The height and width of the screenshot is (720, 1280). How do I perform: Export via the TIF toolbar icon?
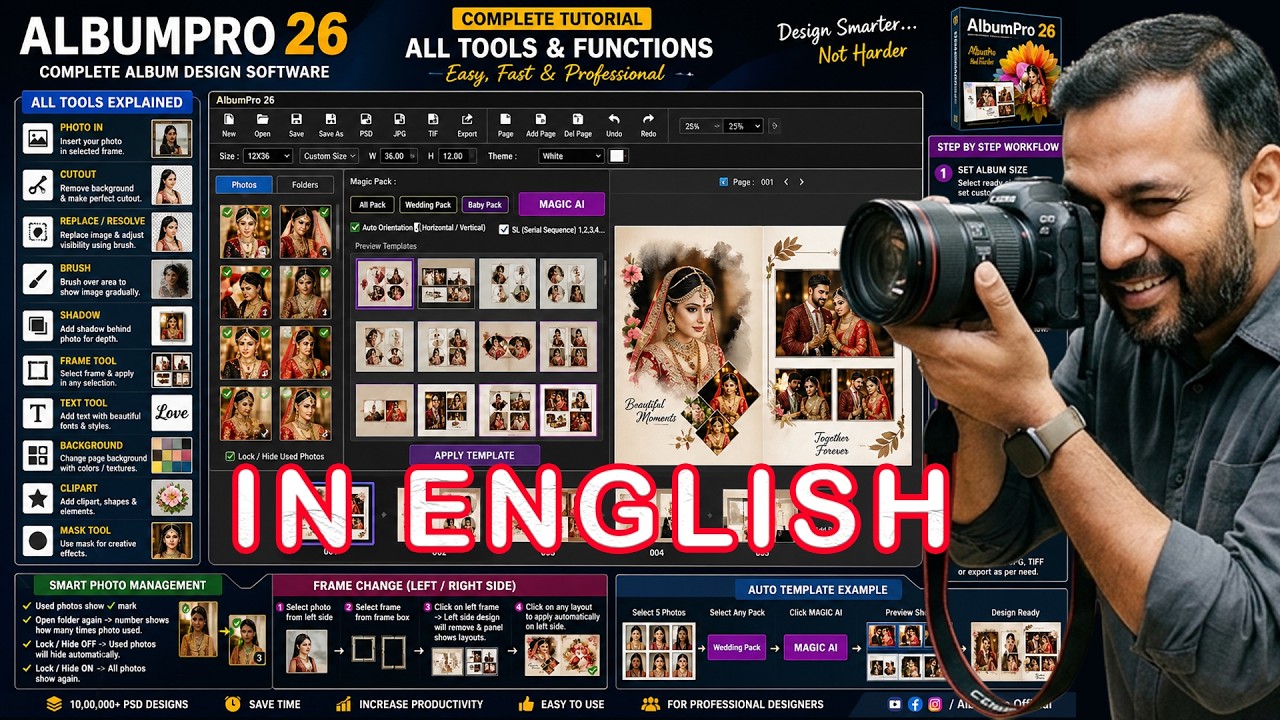tap(432, 120)
